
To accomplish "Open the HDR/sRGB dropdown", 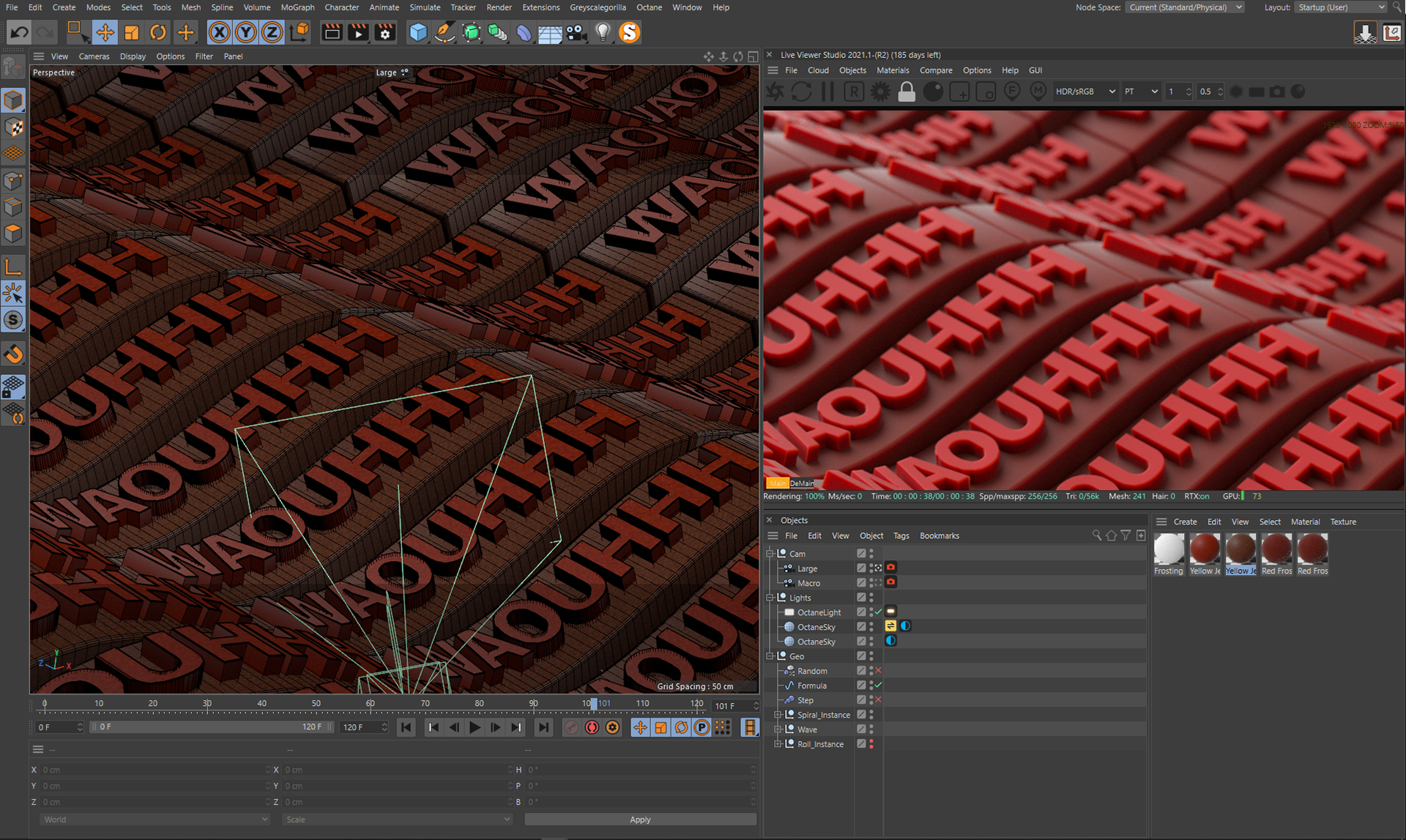I will pos(1085,92).
